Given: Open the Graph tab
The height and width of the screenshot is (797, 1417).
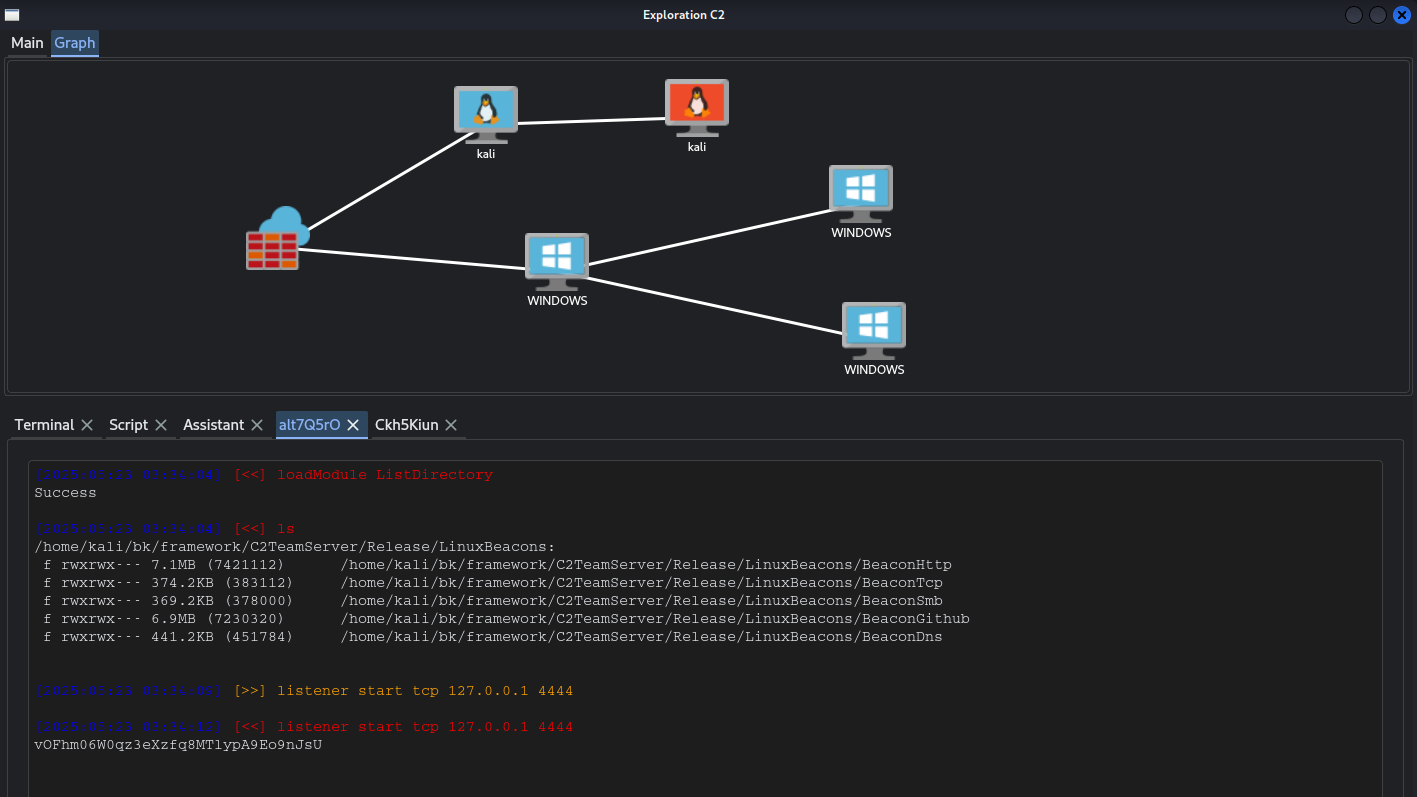Looking at the screenshot, I should pyautogui.click(x=75, y=43).
